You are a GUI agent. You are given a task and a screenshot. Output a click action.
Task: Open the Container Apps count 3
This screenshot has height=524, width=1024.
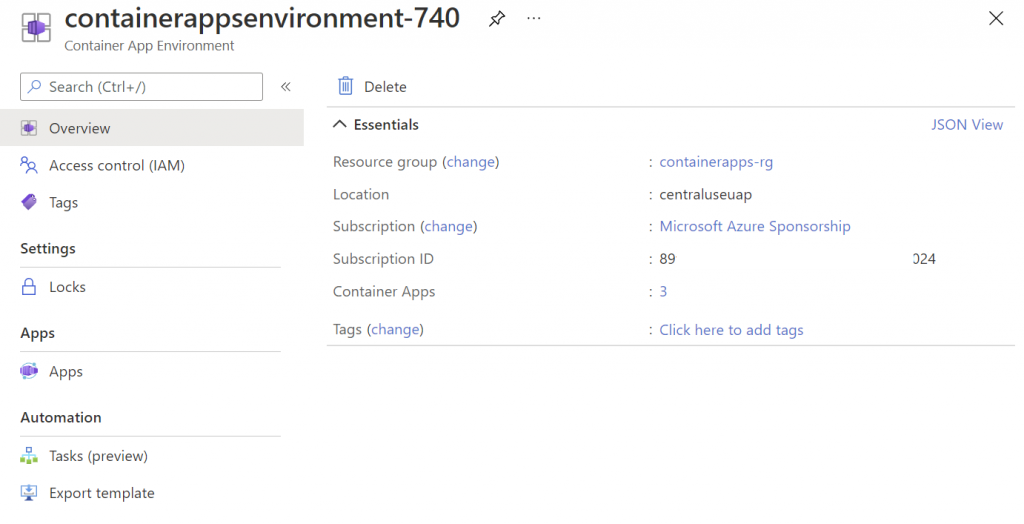click(663, 291)
